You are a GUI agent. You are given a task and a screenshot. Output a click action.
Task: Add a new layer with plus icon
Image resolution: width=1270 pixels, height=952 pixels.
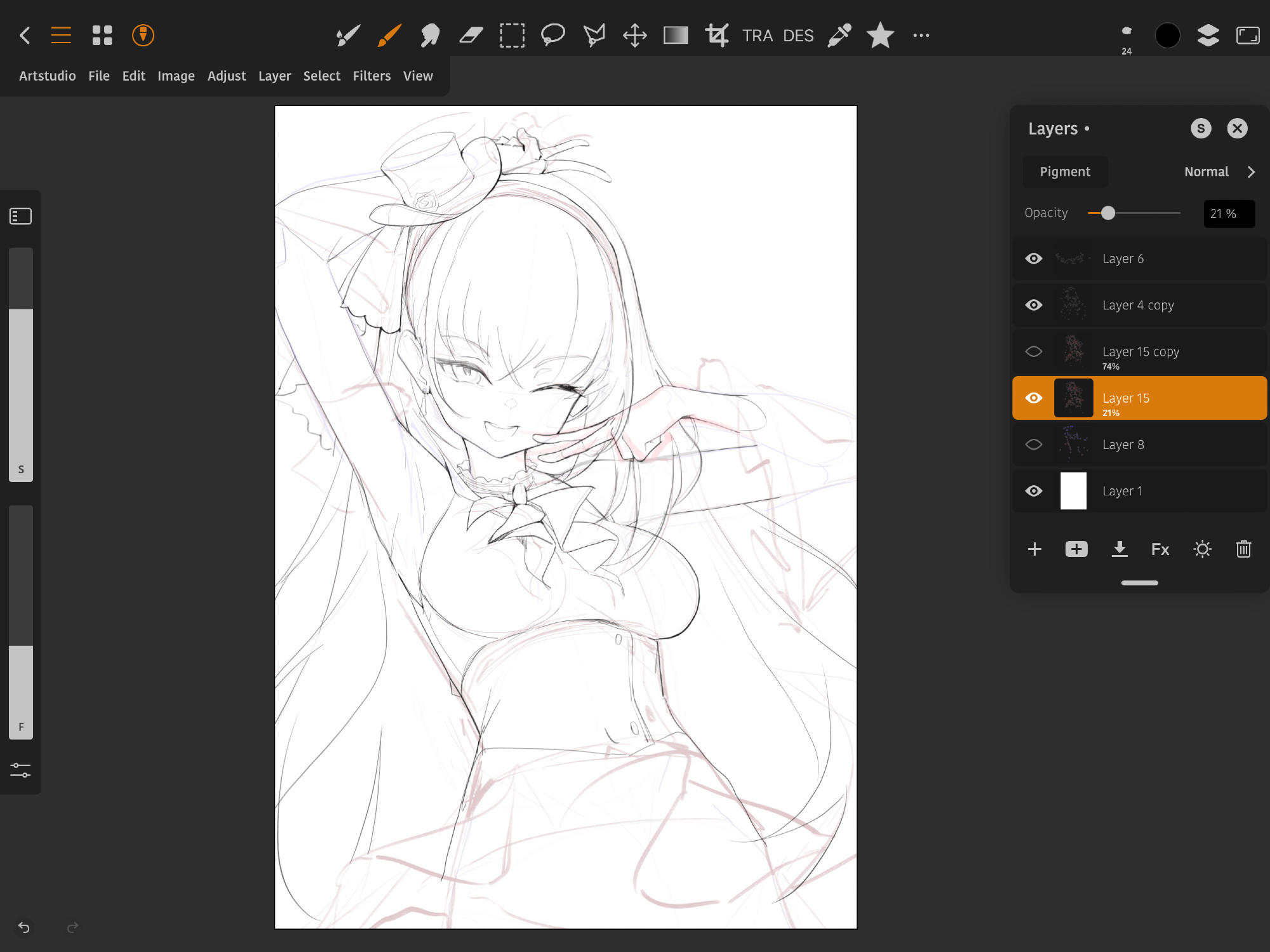tap(1034, 549)
